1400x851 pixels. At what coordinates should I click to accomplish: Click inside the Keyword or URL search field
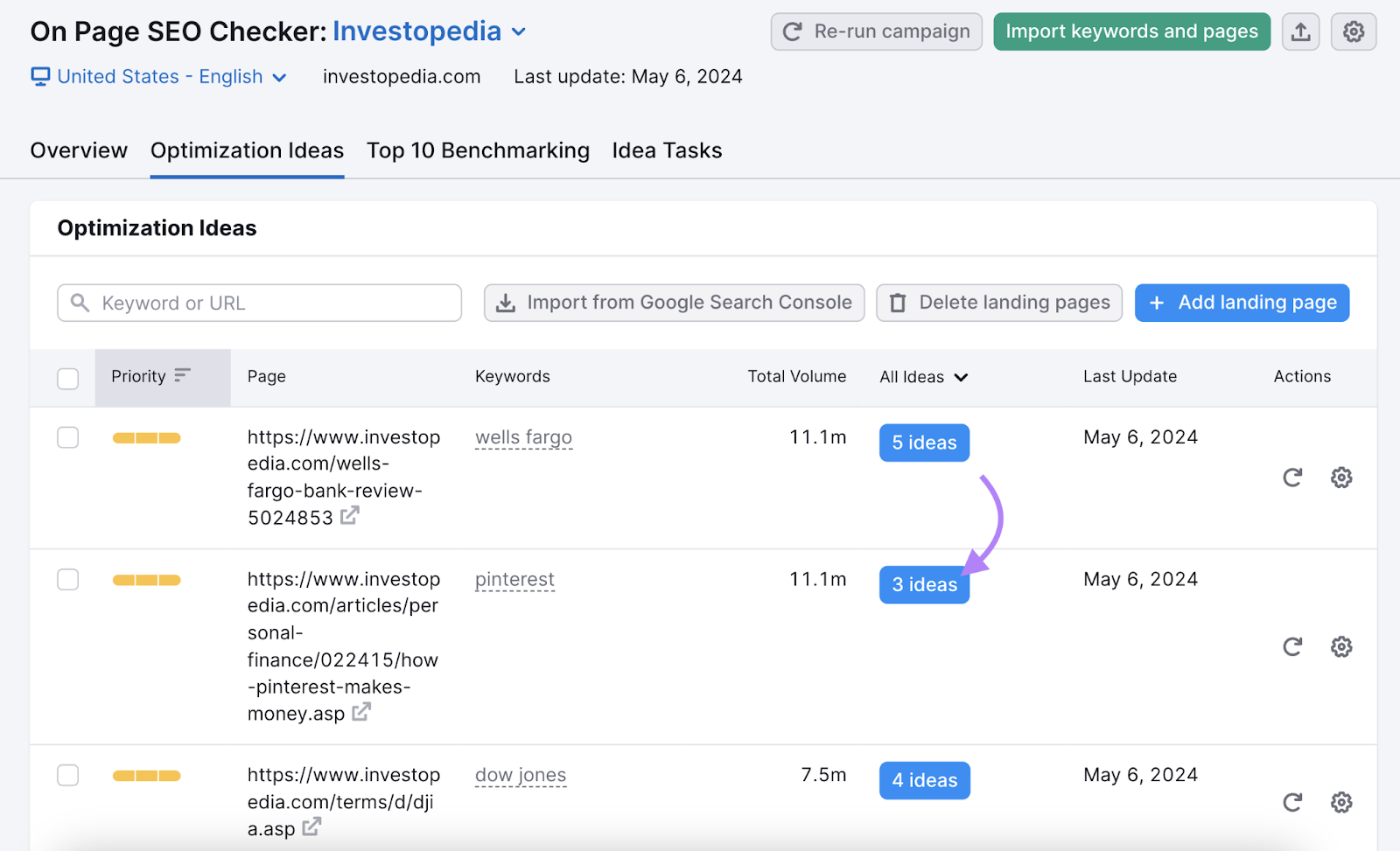point(259,303)
